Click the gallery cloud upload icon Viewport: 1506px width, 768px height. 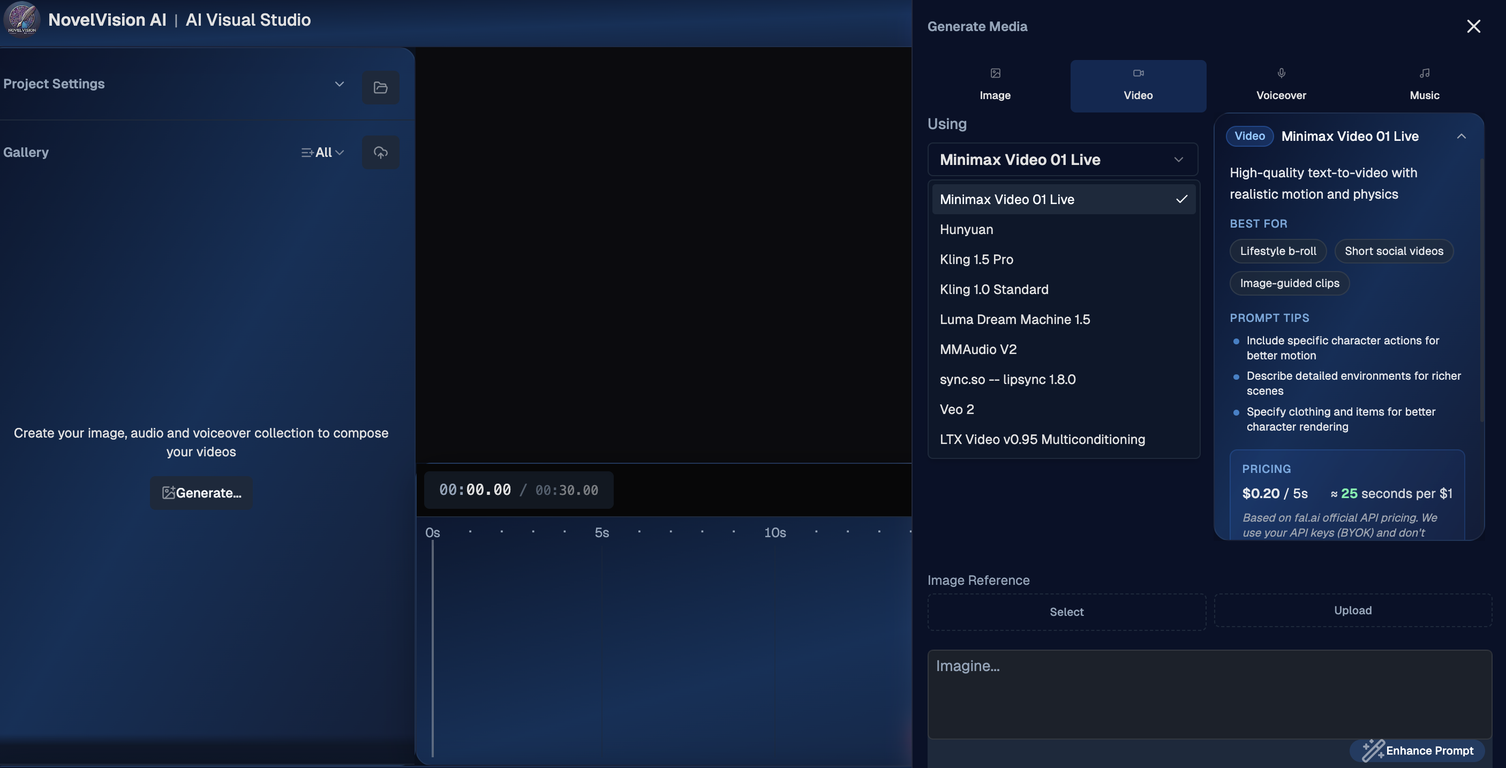[380, 153]
